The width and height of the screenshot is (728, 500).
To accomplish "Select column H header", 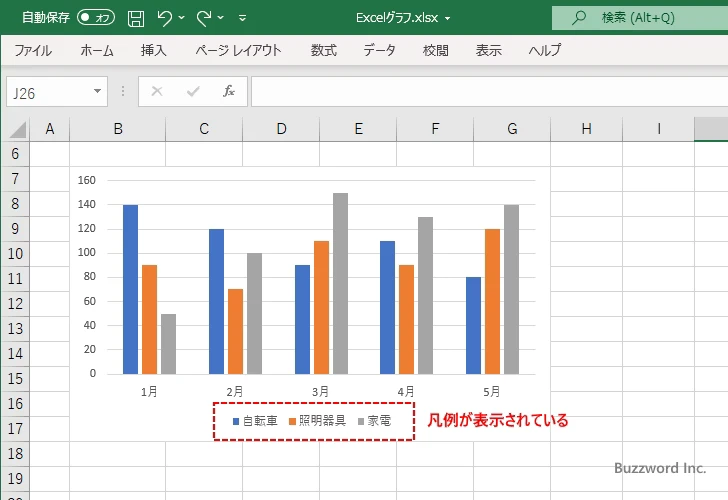I will click(586, 129).
